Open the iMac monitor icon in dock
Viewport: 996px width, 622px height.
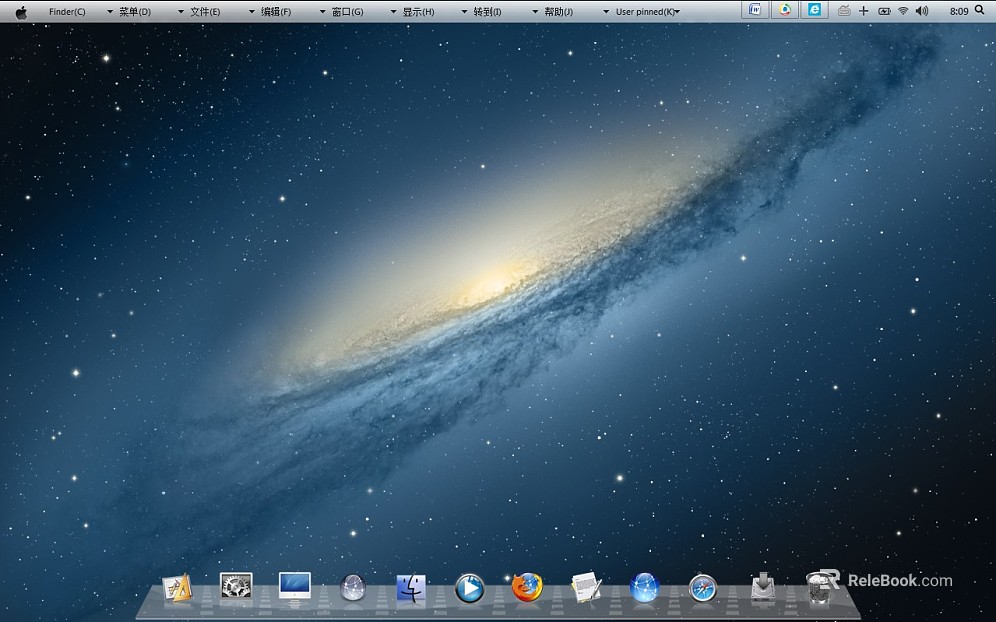click(294, 586)
